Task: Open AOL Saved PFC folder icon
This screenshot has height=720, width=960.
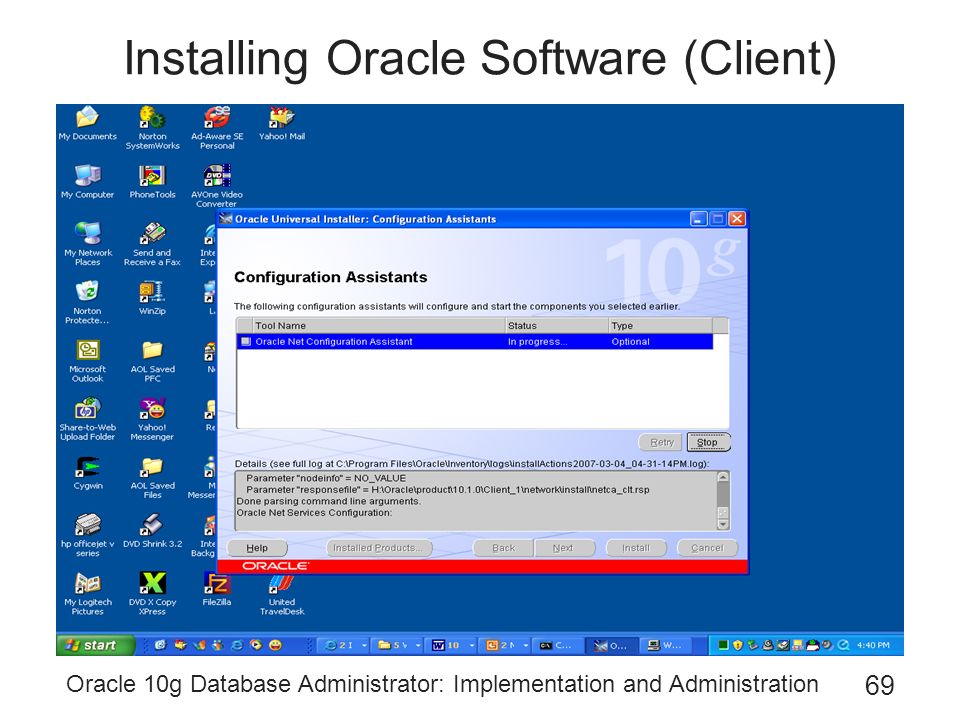Action: point(152,360)
